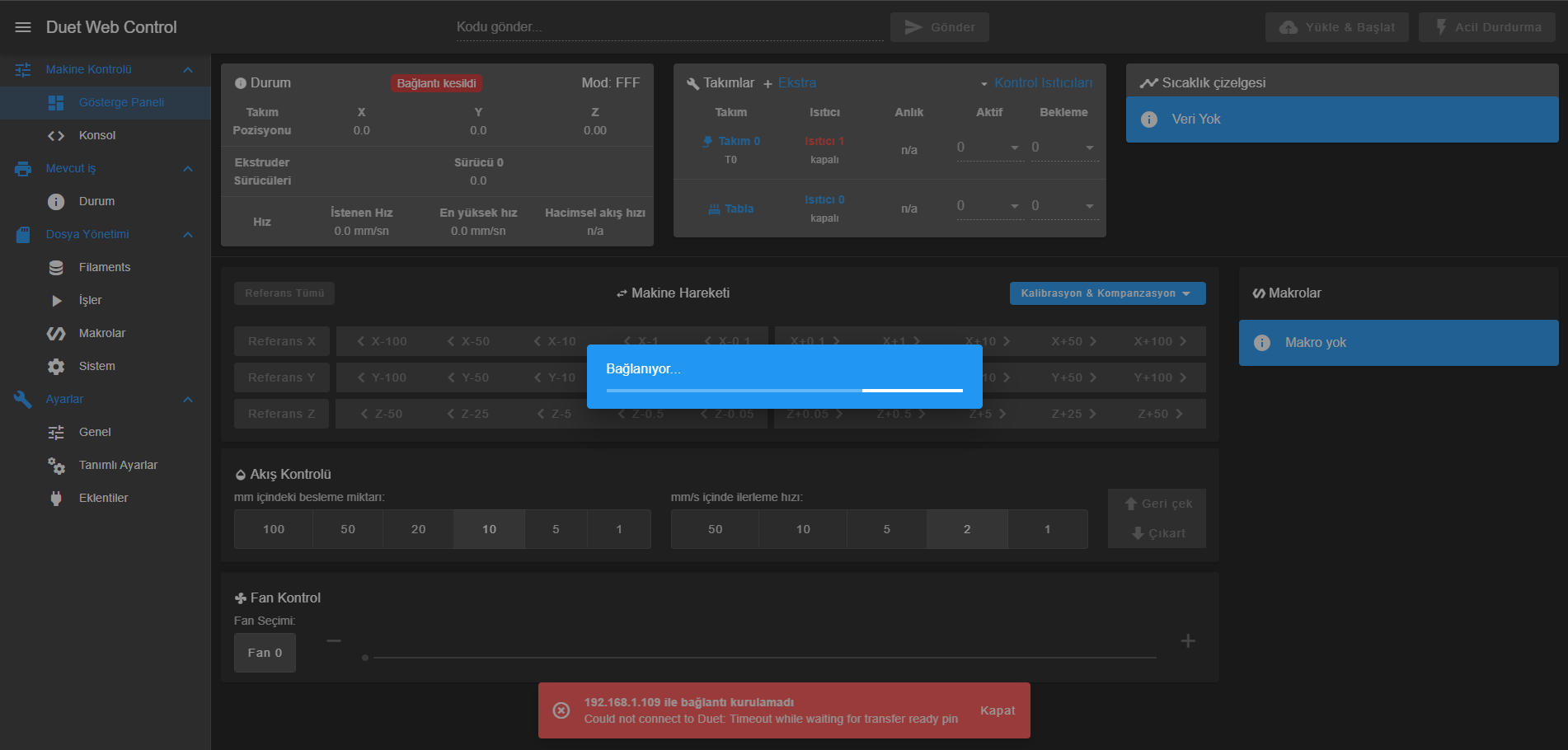Click the Makrolar icon in sidebar
Screen dimensions: 1568x750
[x=56, y=334]
